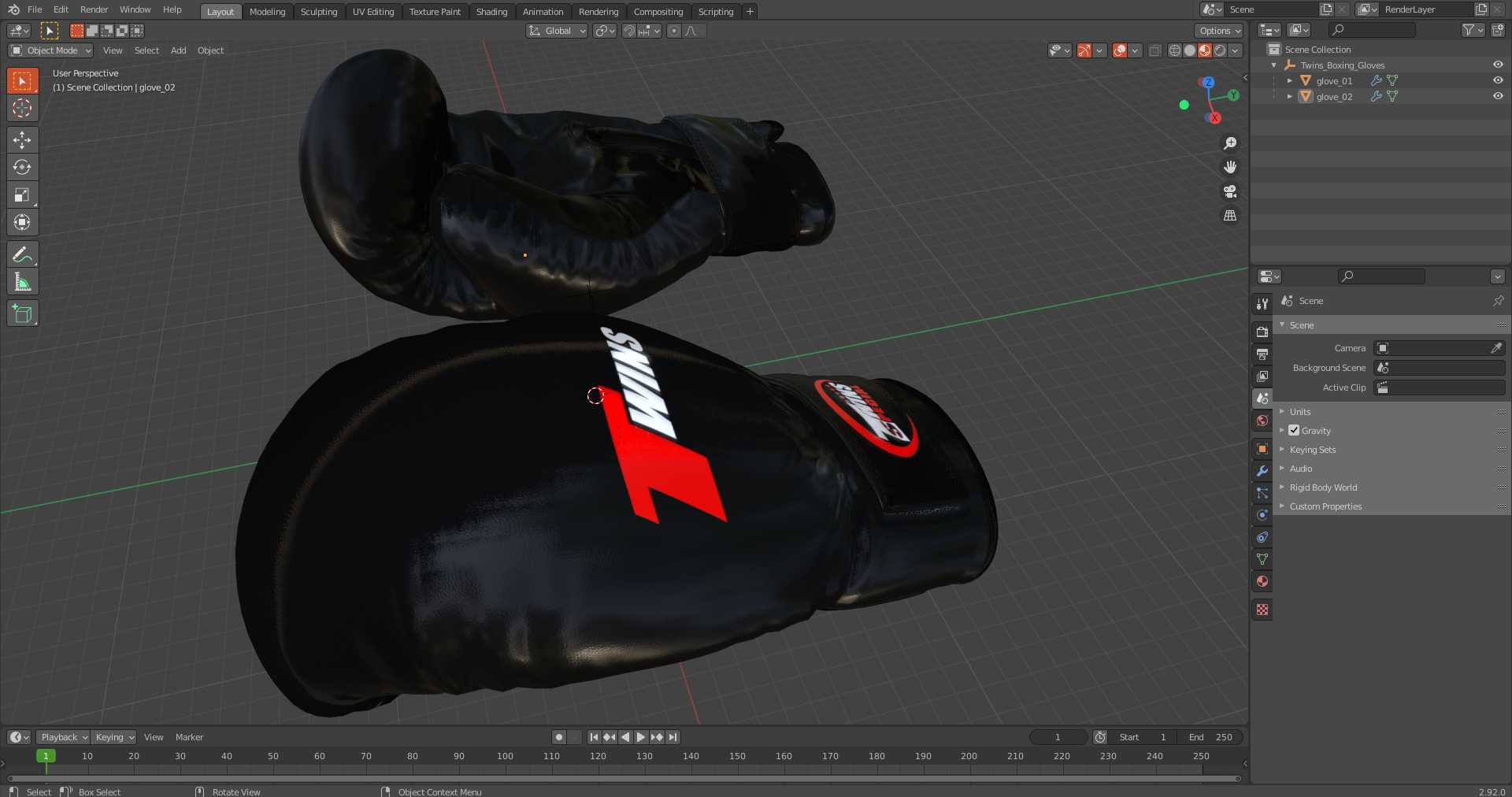
Task: Toggle the Gravity checkbox
Action: (1294, 430)
